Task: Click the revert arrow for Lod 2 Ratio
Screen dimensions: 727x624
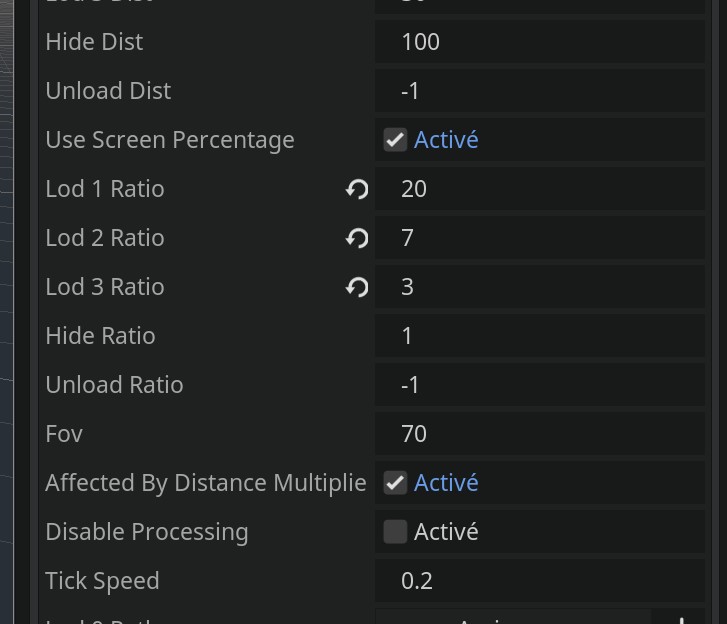Action: [x=357, y=238]
